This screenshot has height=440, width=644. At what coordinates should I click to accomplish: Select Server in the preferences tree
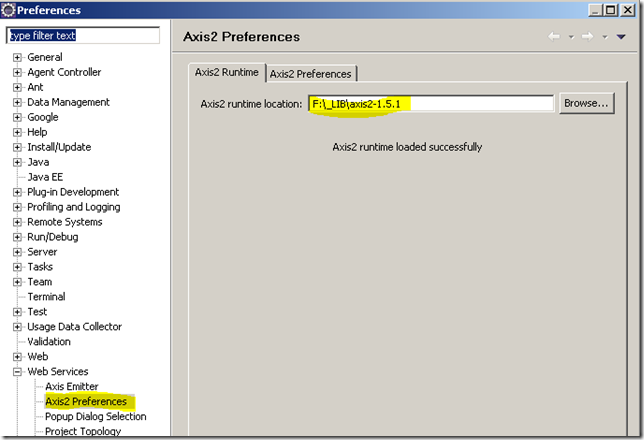[x=42, y=252]
